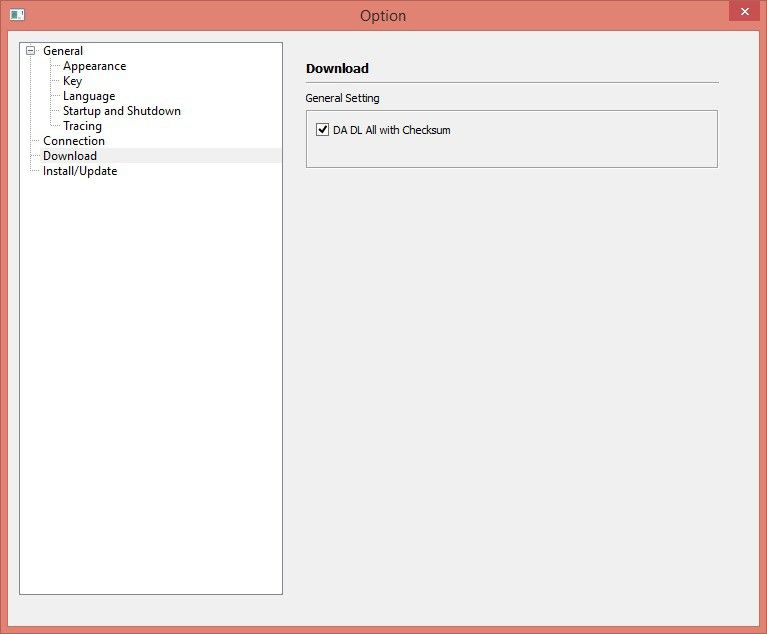
Task: Open the Key settings page
Action: (72, 81)
